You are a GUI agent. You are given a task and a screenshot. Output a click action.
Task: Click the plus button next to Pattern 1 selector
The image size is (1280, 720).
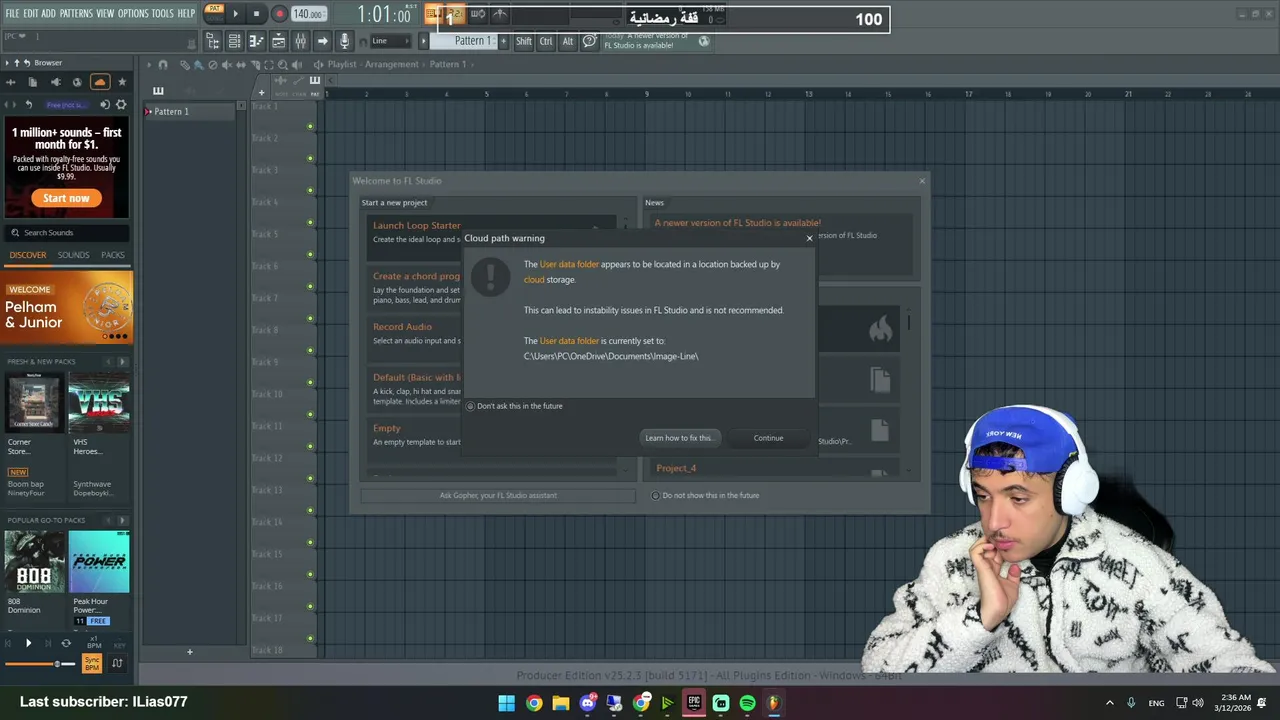(x=503, y=41)
